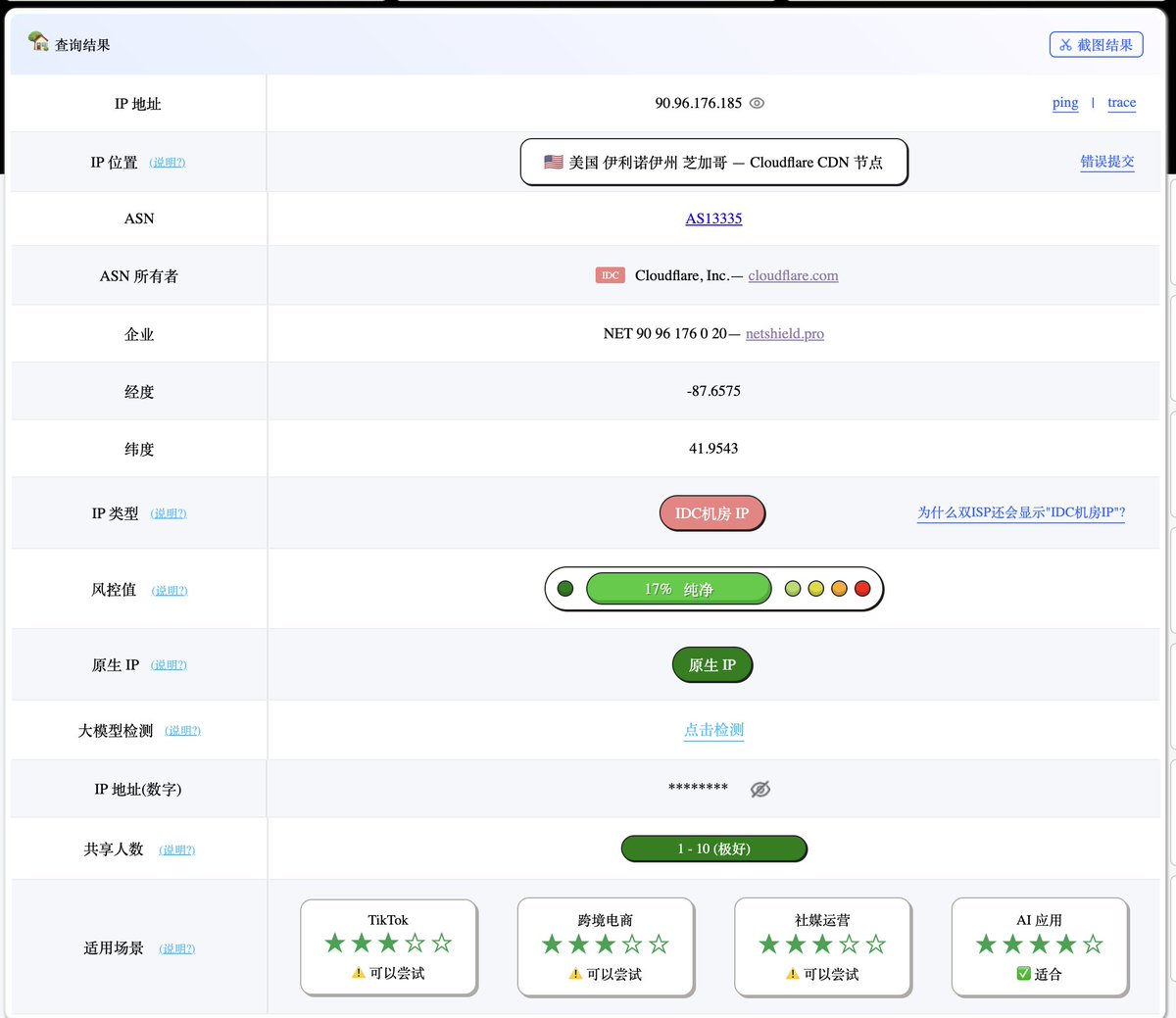Click the NET 90 96 176 0 20 text

[665, 333]
